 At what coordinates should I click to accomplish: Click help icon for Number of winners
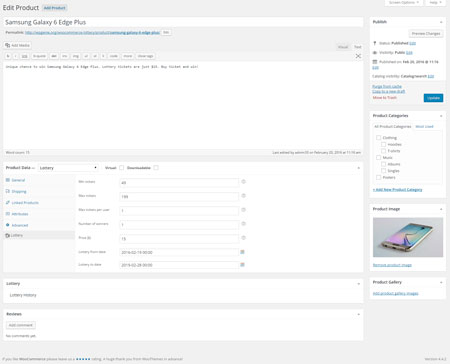click(243, 224)
